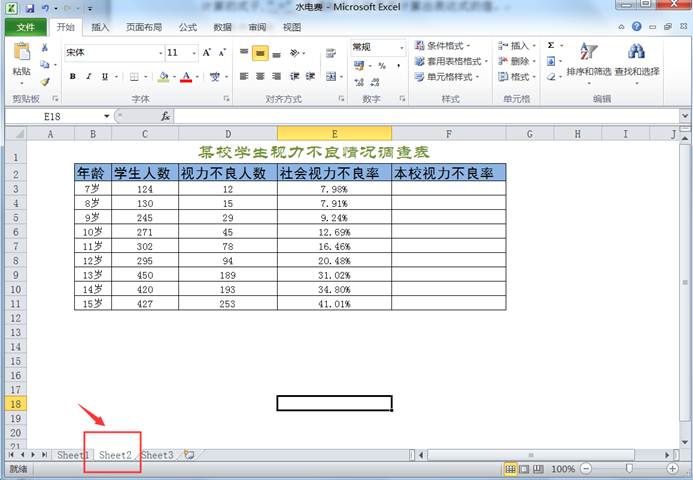Open the font size dropdown
693x480 pixels.
[191, 52]
